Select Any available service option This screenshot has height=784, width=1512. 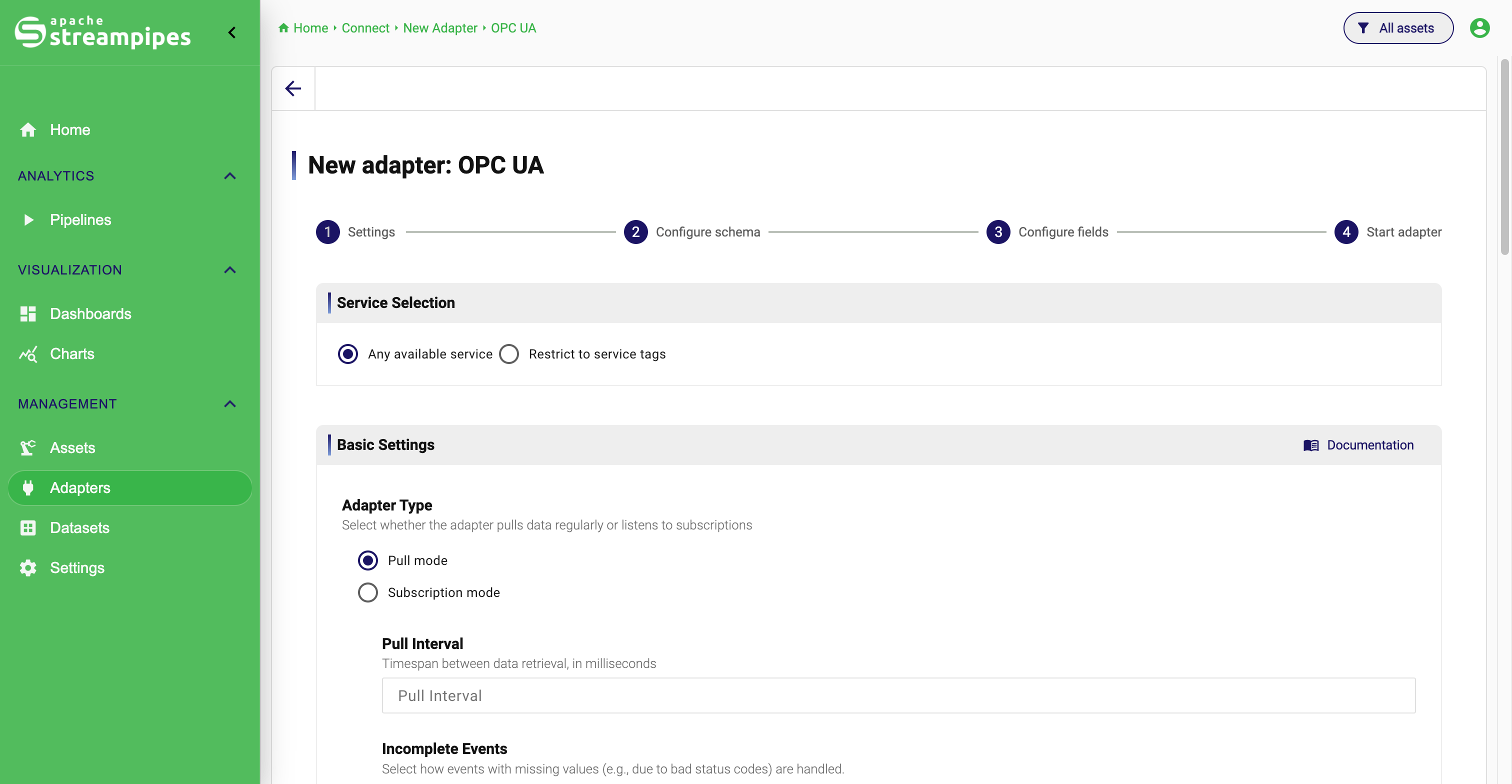[x=348, y=354]
